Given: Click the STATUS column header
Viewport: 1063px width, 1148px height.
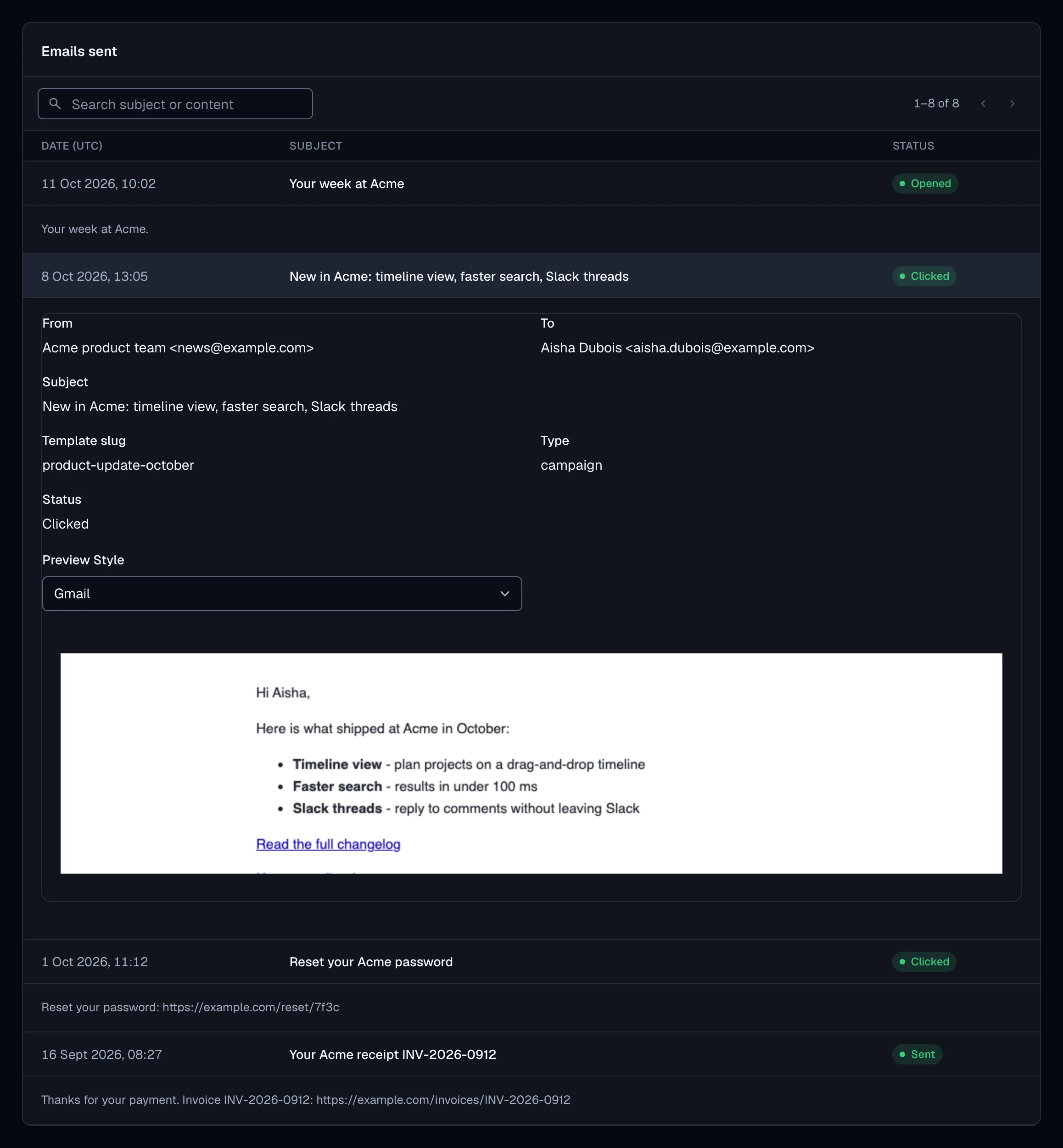Looking at the screenshot, I should click(913, 145).
